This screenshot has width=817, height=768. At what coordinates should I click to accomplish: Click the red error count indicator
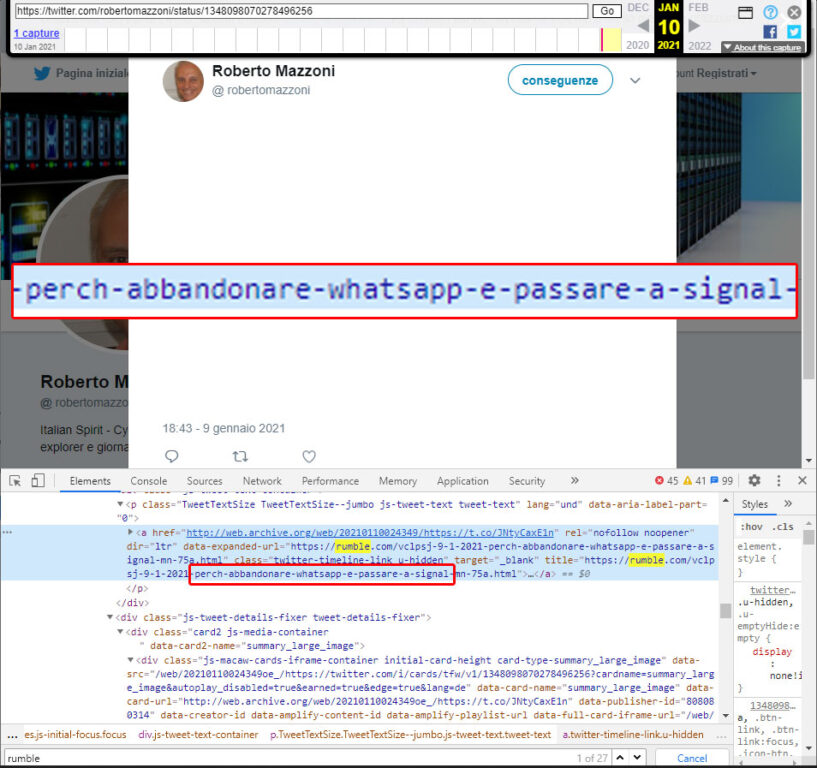(x=666, y=480)
